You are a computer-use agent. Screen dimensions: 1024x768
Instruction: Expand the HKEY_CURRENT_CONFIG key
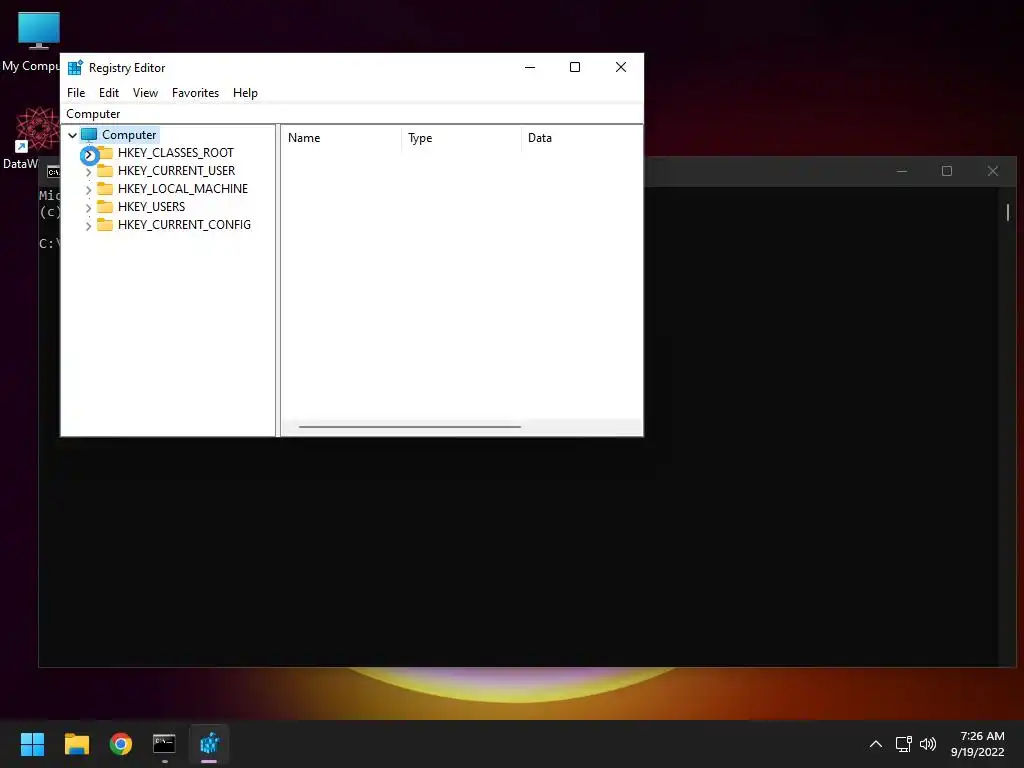point(89,226)
